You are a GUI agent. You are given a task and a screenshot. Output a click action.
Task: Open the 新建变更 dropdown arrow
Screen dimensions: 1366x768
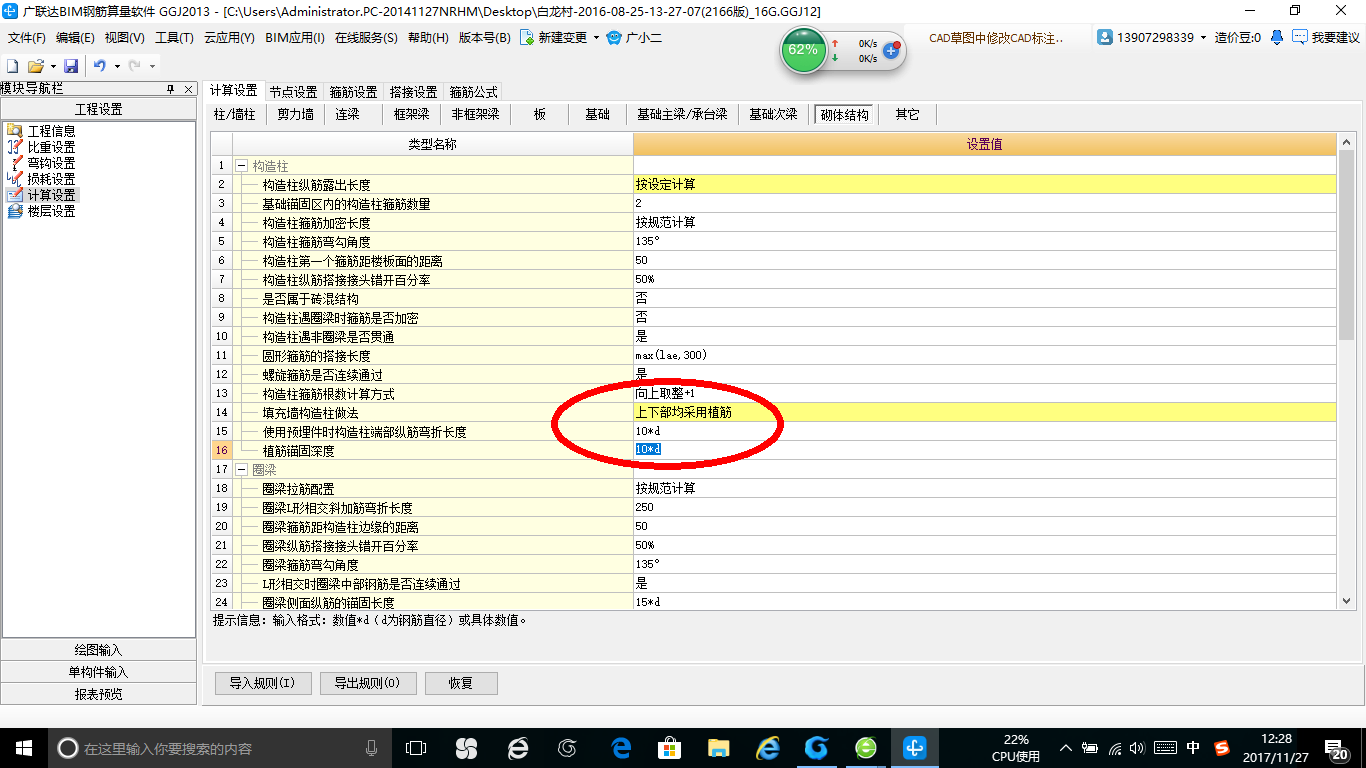[x=596, y=38]
